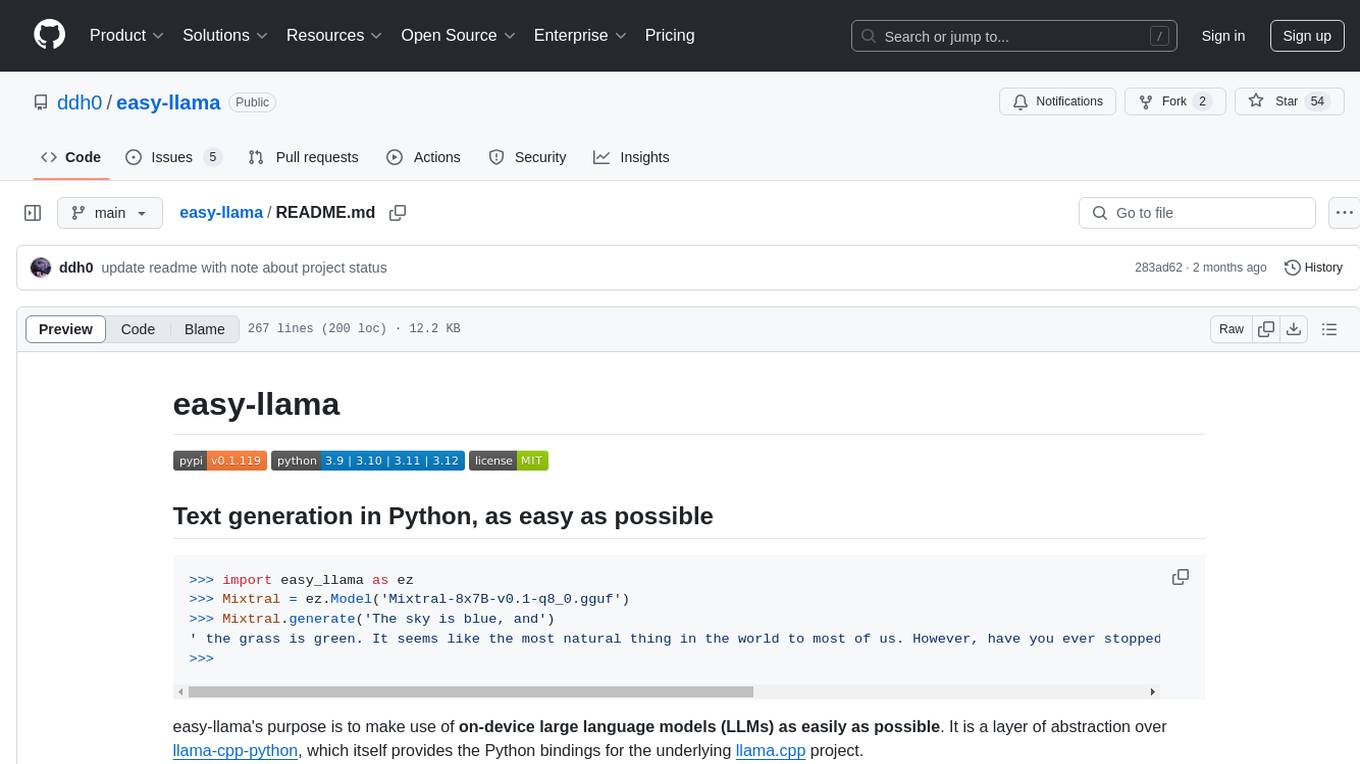Switch to the Pull requests tab
Screen dimensions: 1360x764
(x=303, y=157)
